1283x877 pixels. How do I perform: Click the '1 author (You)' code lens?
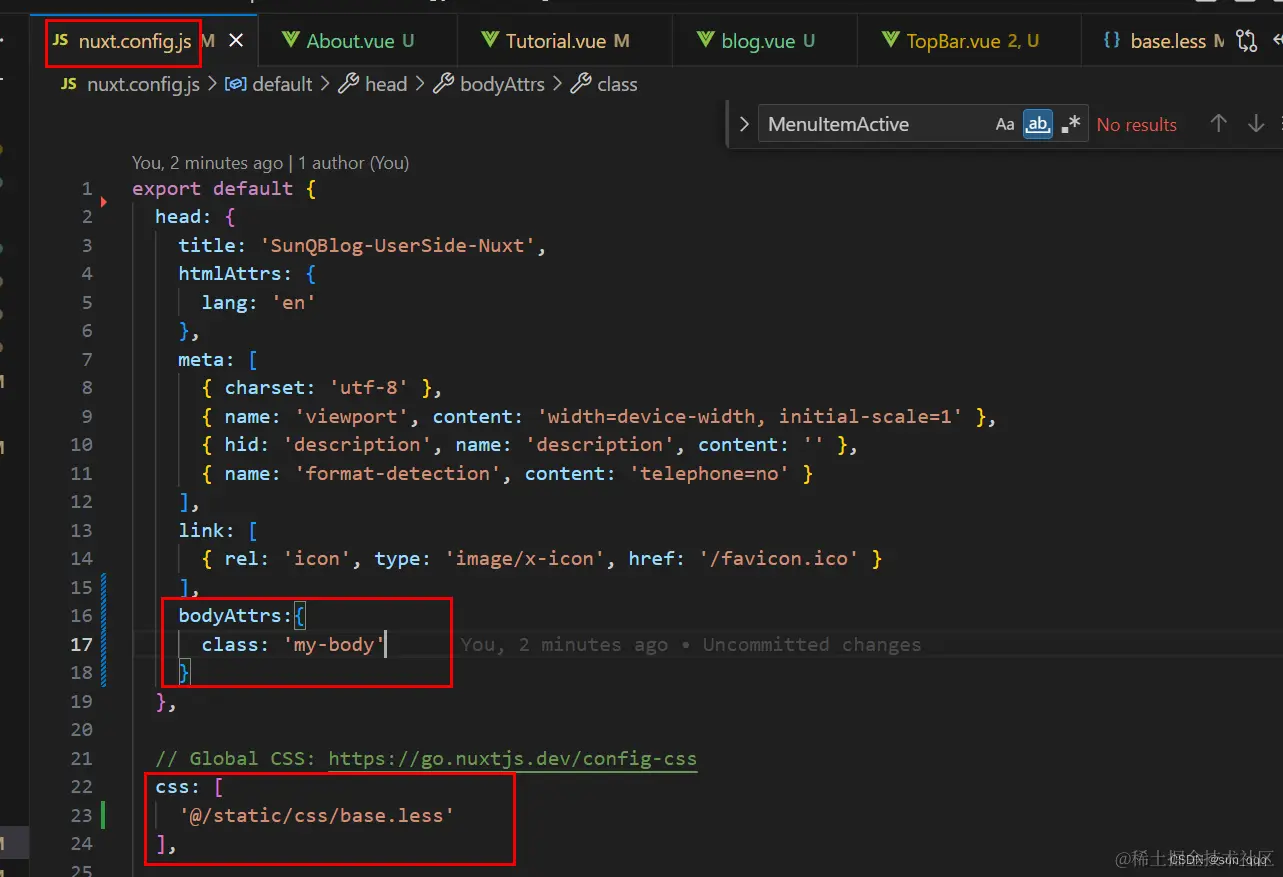click(x=353, y=163)
